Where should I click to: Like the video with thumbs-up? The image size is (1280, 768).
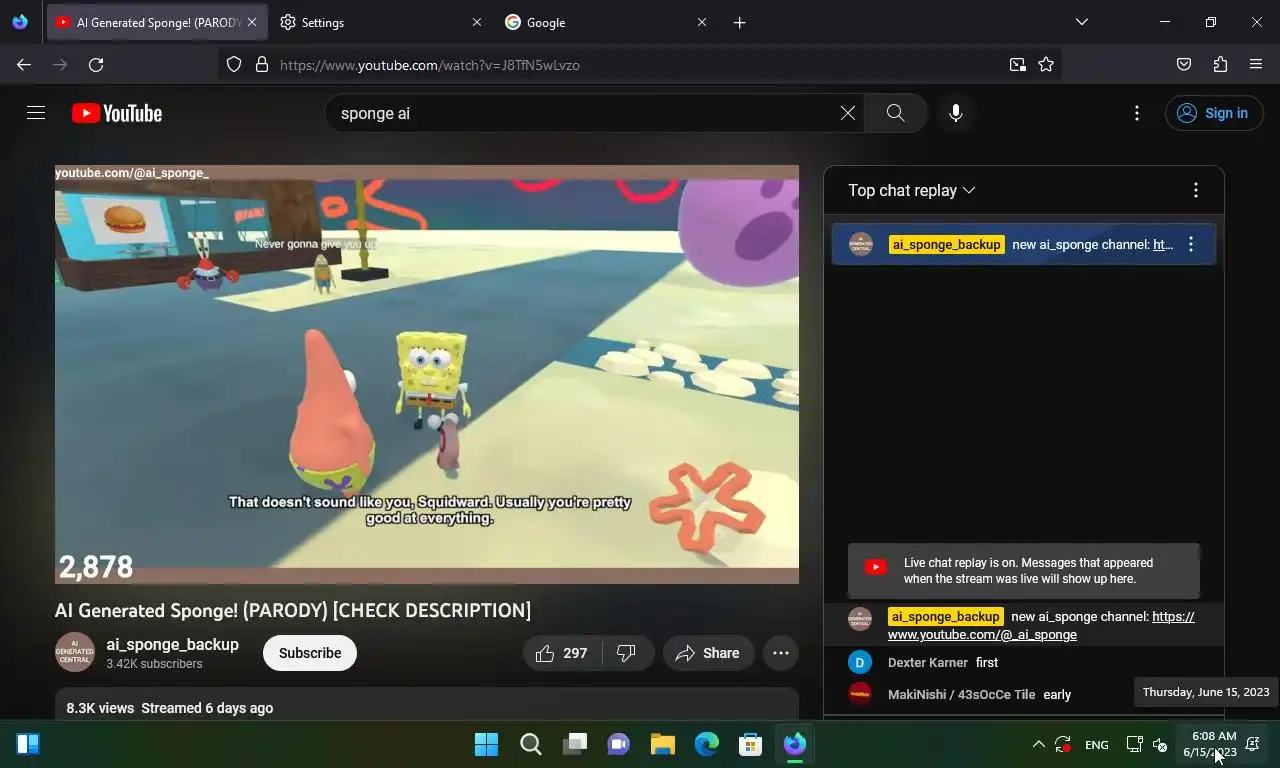[x=561, y=653]
